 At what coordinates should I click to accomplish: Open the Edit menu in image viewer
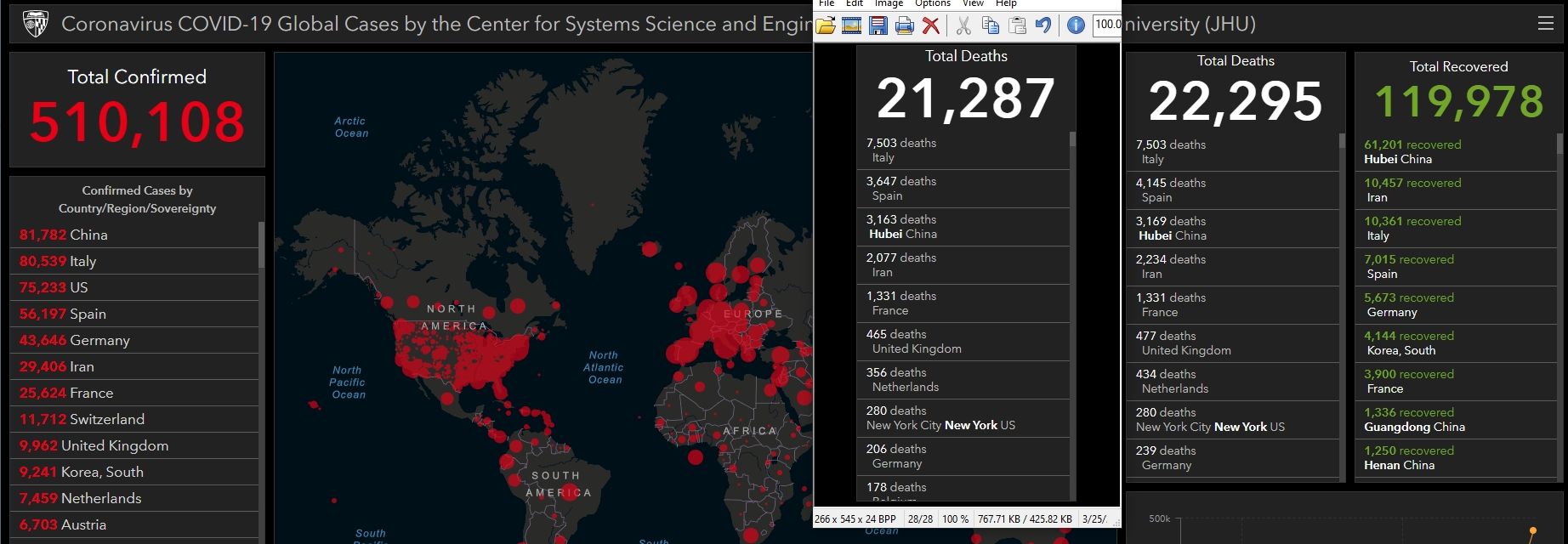(855, 4)
